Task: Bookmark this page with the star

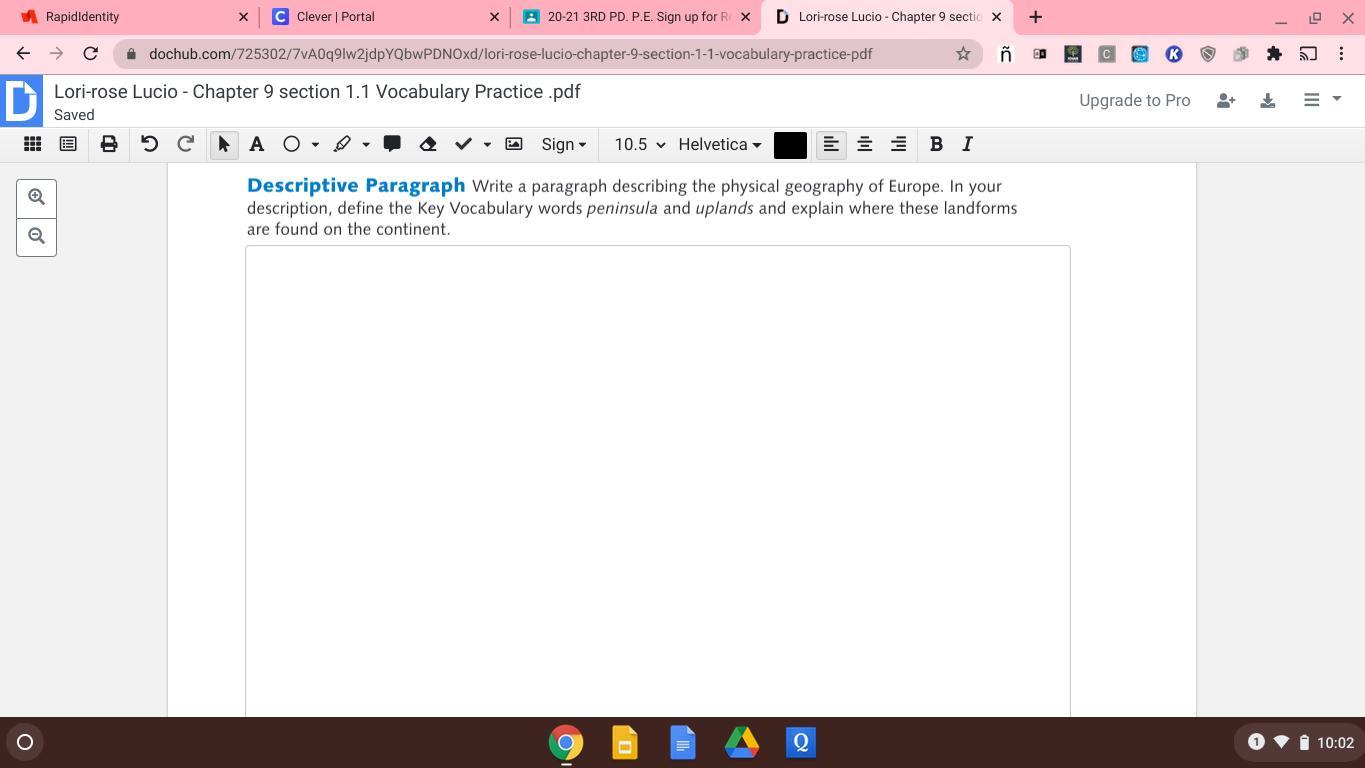Action: pyautogui.click(x=963, y=54)
